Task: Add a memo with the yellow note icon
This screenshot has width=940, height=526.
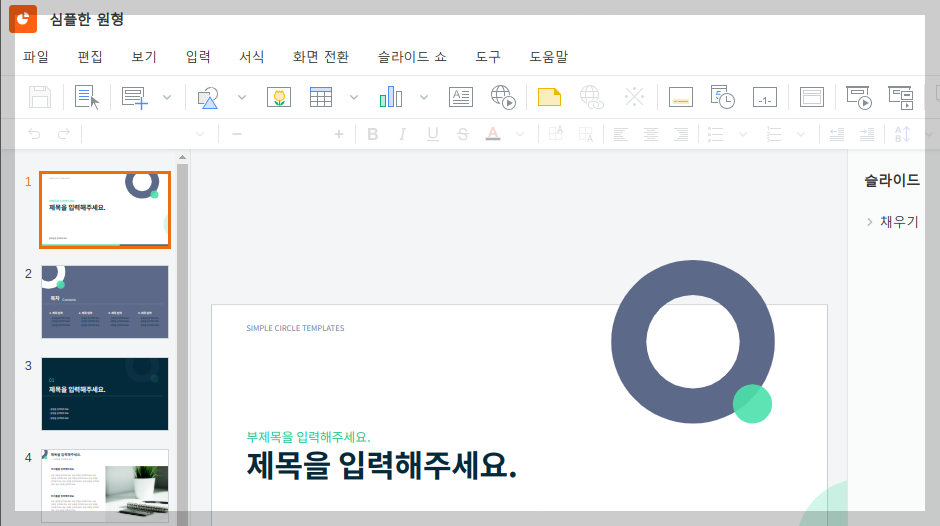Action: pos(549,97)
